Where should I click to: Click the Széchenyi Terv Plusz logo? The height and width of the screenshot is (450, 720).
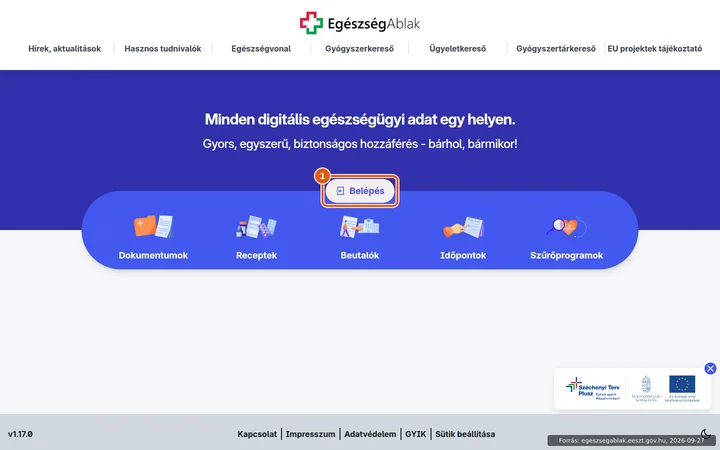[593, 389]
